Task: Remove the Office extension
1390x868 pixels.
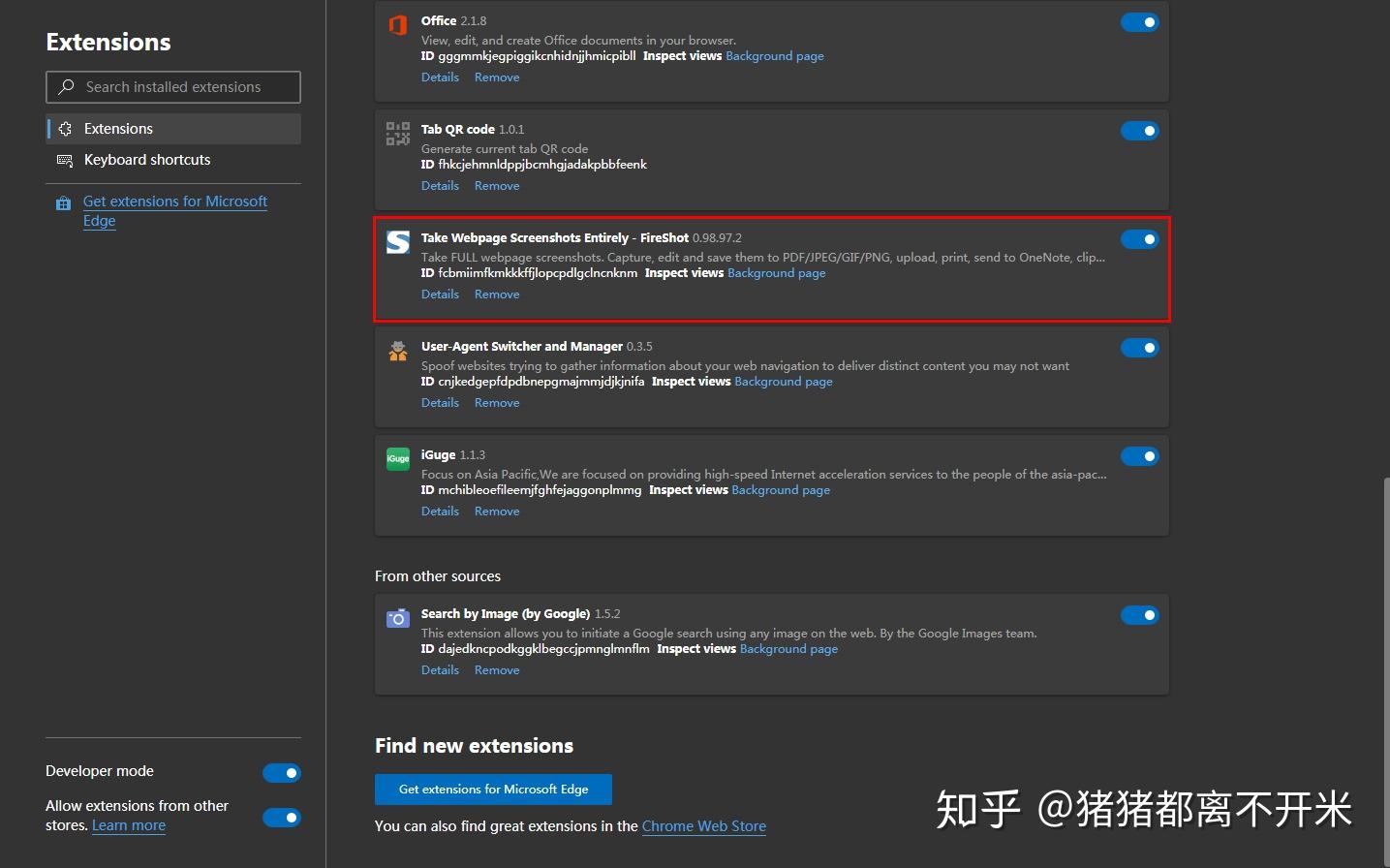Action: pyautogui.click(x=497, y=77)
